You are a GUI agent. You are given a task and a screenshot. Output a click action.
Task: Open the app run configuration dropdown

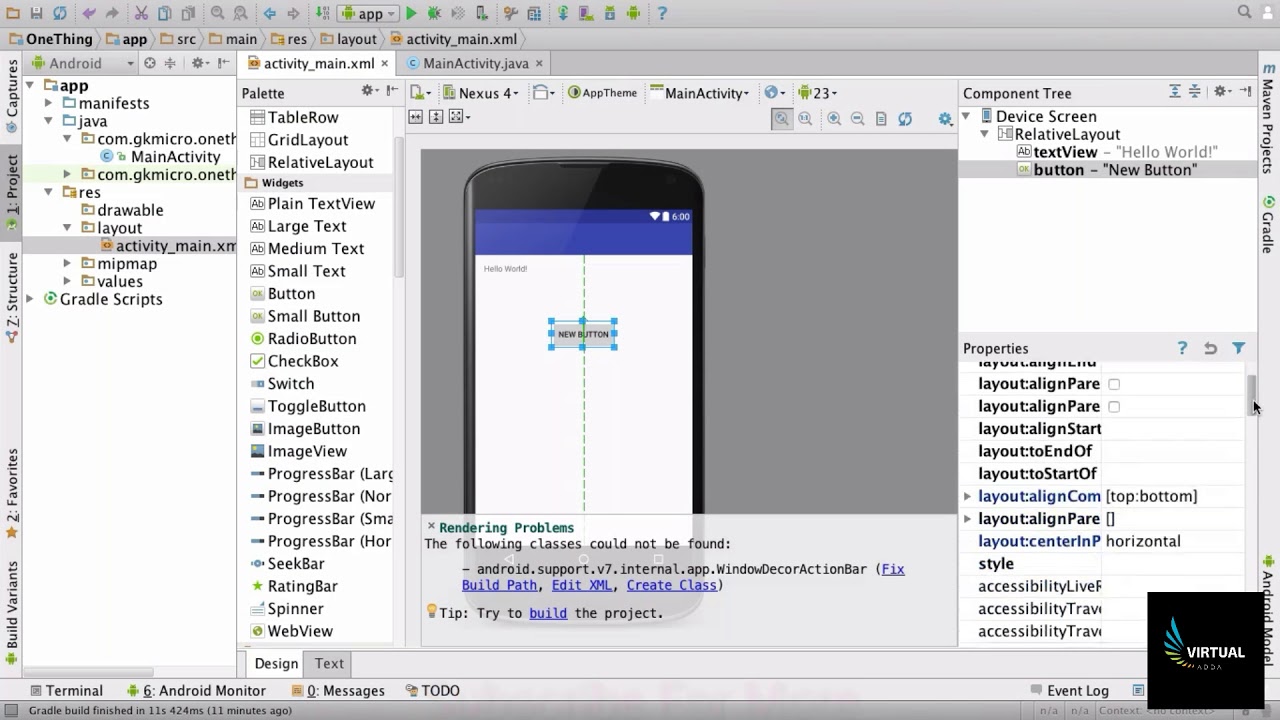click(x=367, y=13)
